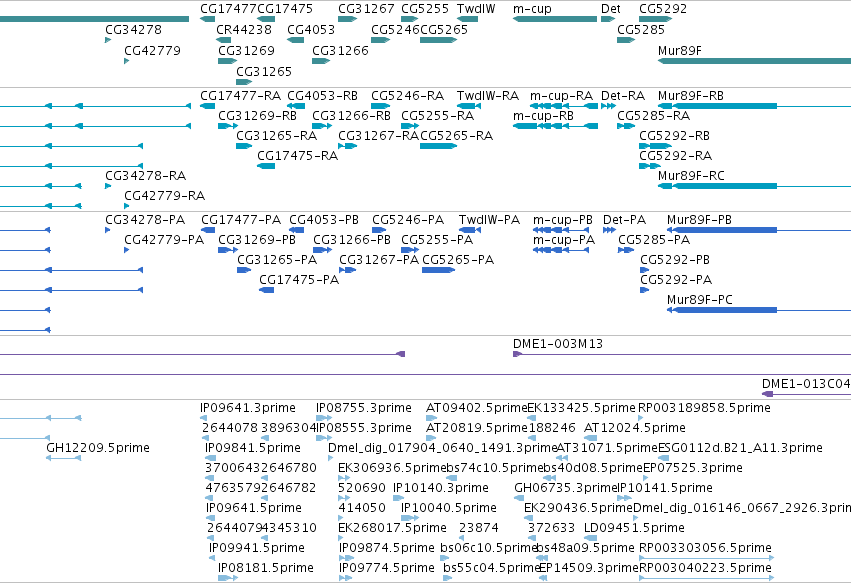This screenshot has width=851, height=583.
Task: Open the CG4053-RB transcript label
Action: [322, 96]
